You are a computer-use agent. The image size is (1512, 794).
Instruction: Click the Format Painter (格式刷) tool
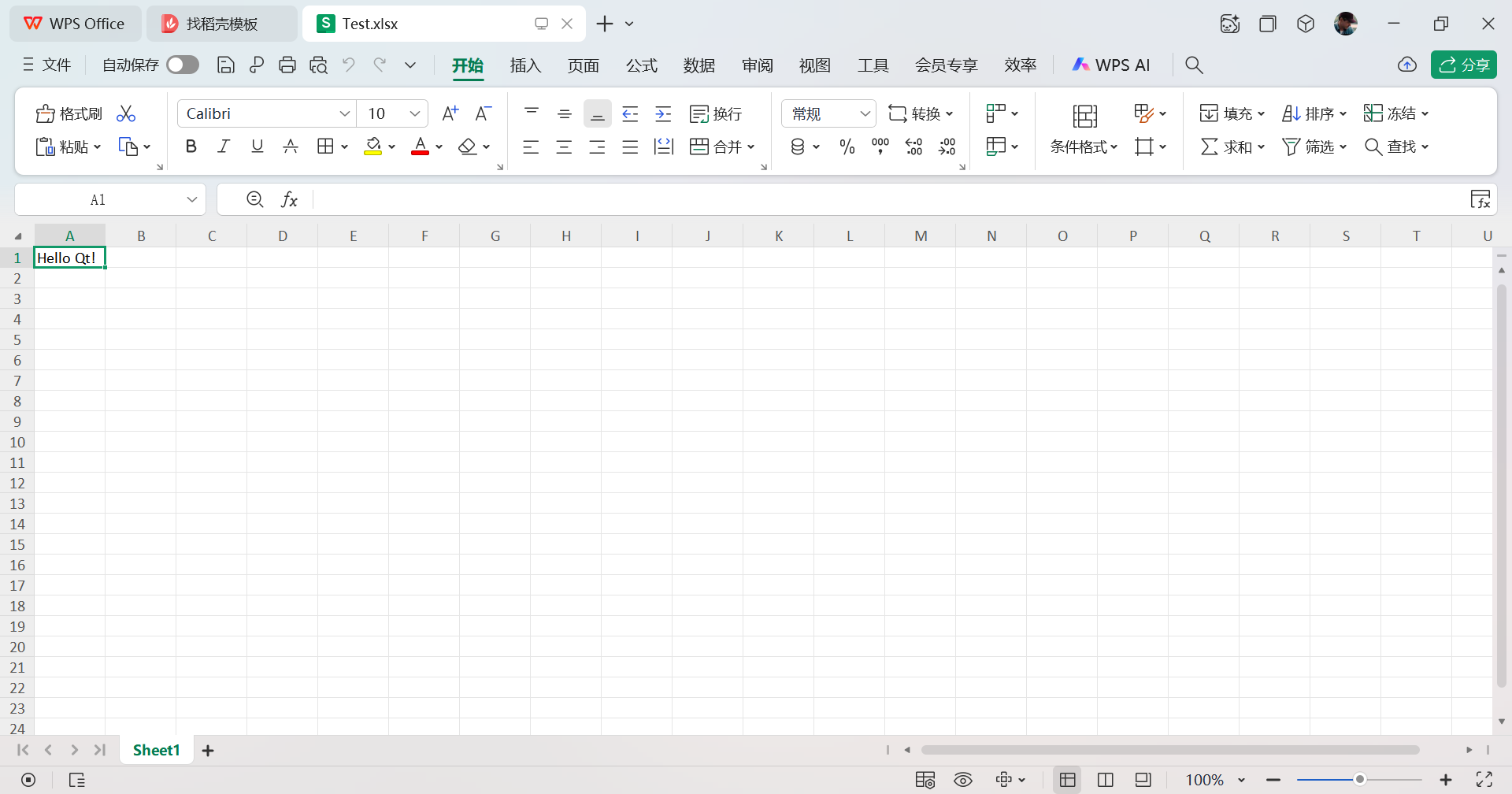pos(69,113)
